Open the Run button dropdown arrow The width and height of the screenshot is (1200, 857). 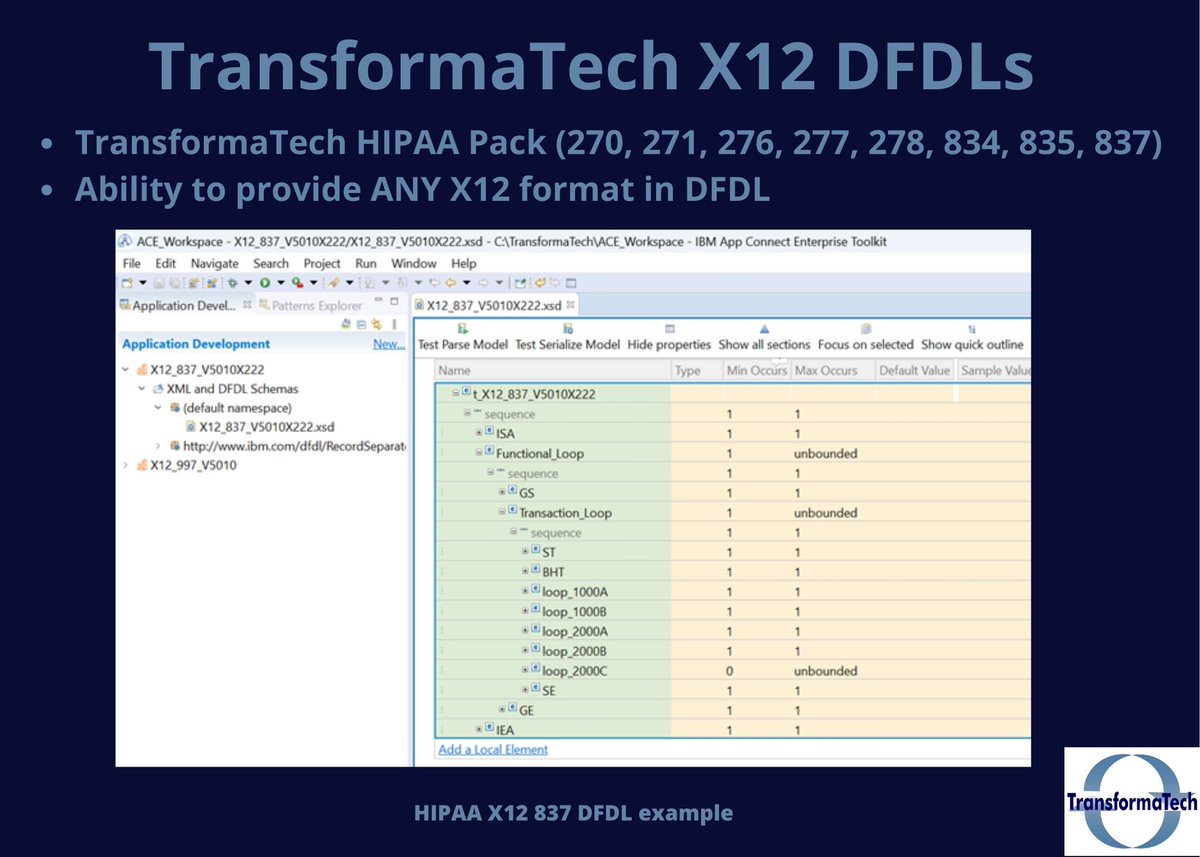tap(281, 283)
